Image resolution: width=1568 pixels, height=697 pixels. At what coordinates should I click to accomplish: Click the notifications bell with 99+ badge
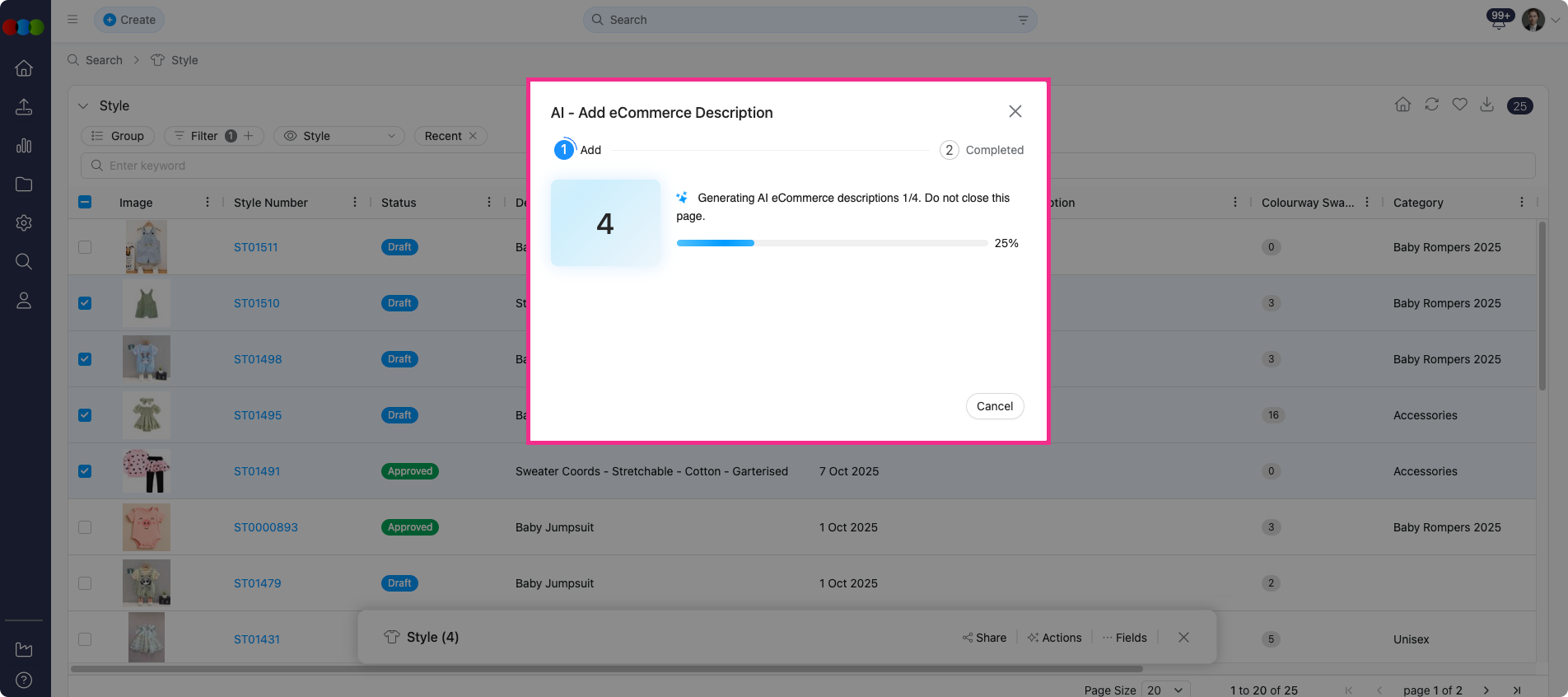click(1498, 21)
